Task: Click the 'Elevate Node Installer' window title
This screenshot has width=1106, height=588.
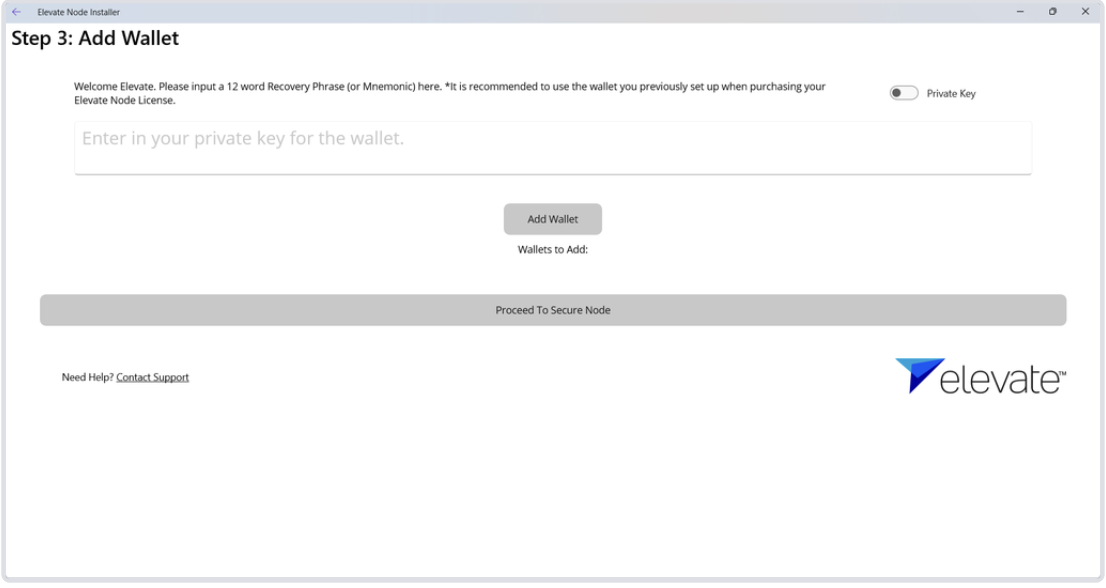Action: [x=78, y=12]
